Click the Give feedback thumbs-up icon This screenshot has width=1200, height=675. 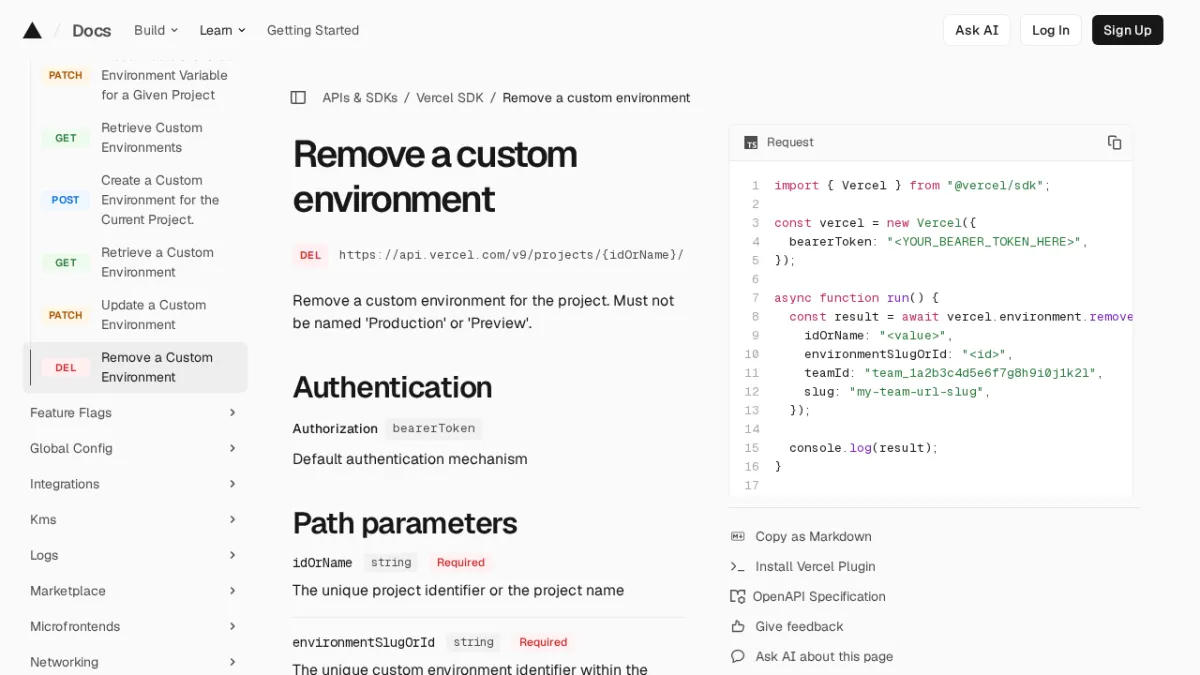pyautogui.click(x=738, y=627)
